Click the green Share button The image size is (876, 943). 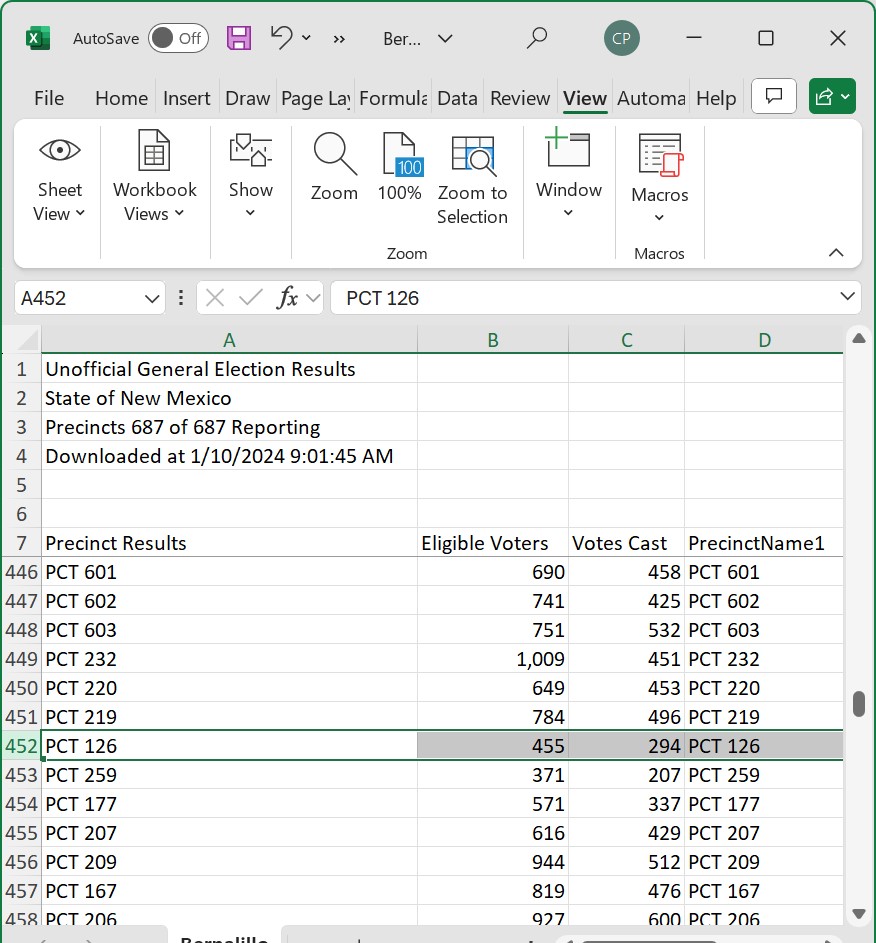pos(832,96)
